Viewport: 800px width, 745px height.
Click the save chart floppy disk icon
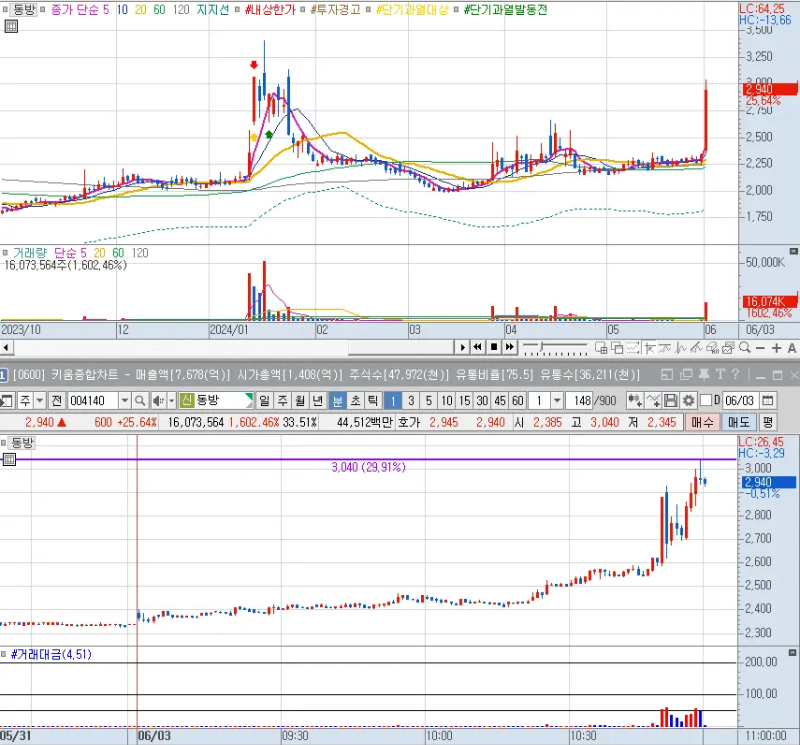tap(670, 401)
